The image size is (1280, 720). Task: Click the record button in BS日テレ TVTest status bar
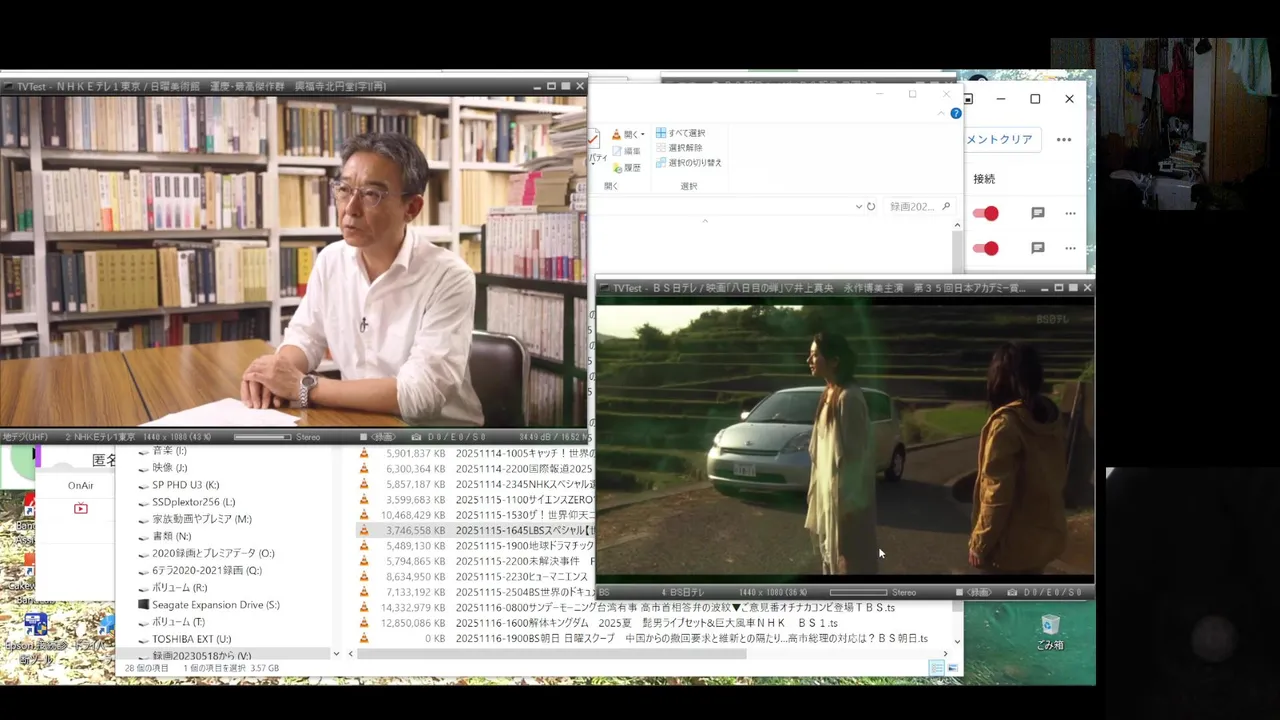tap(975, 592)
